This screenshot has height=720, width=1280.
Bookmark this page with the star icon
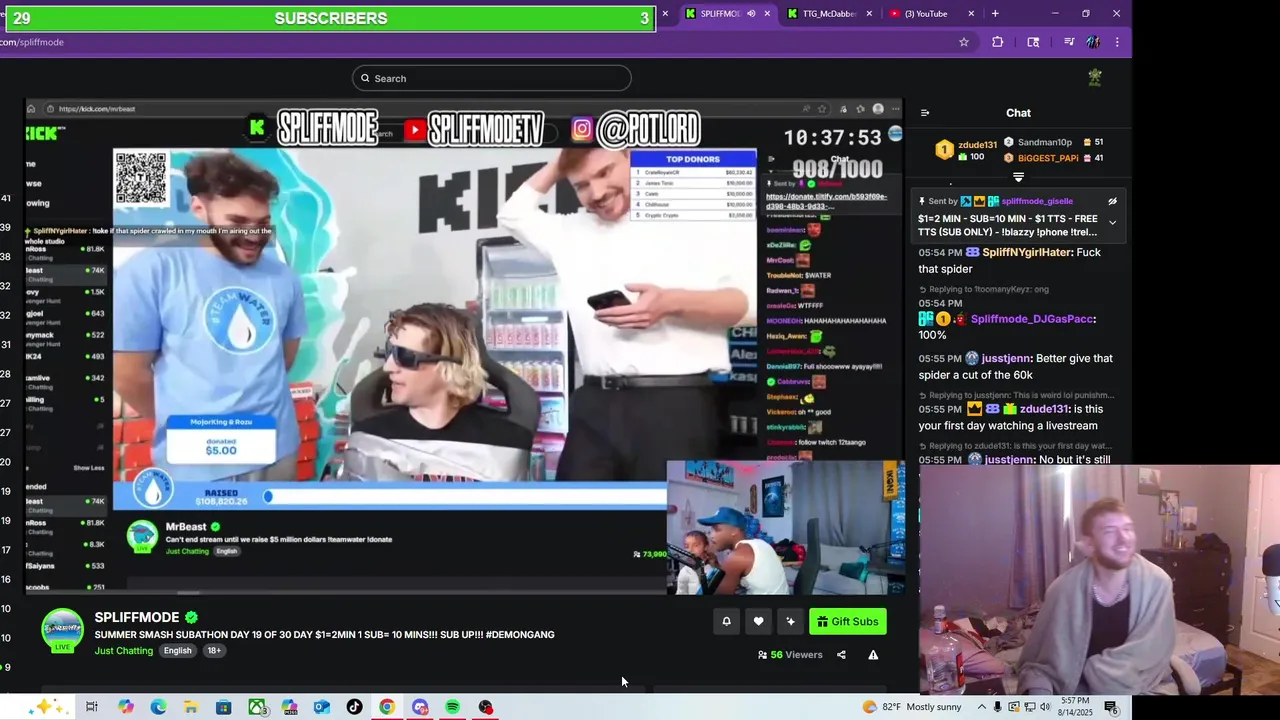(x=964, y=42)
